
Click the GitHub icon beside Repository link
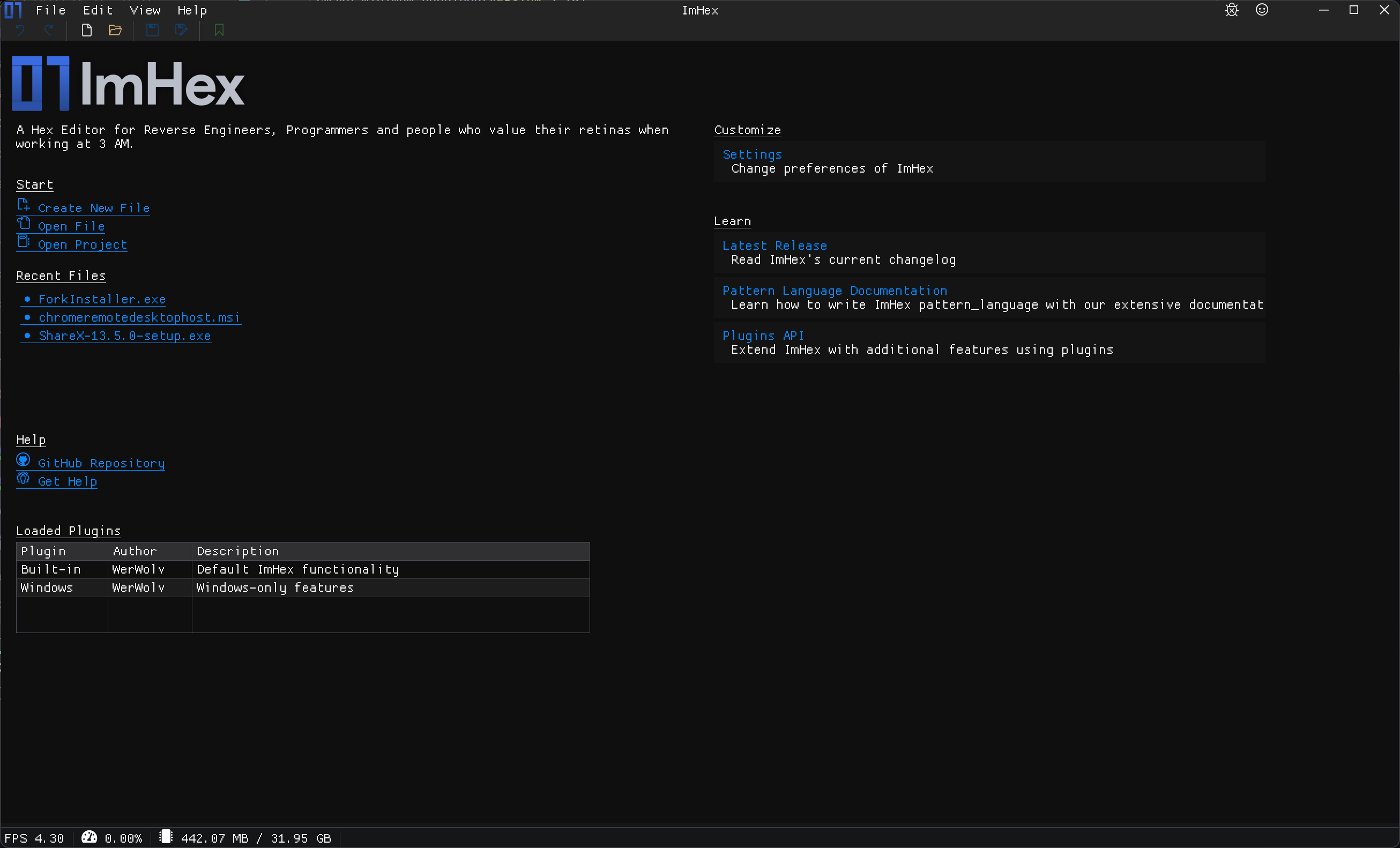click(x=23, y=460)
